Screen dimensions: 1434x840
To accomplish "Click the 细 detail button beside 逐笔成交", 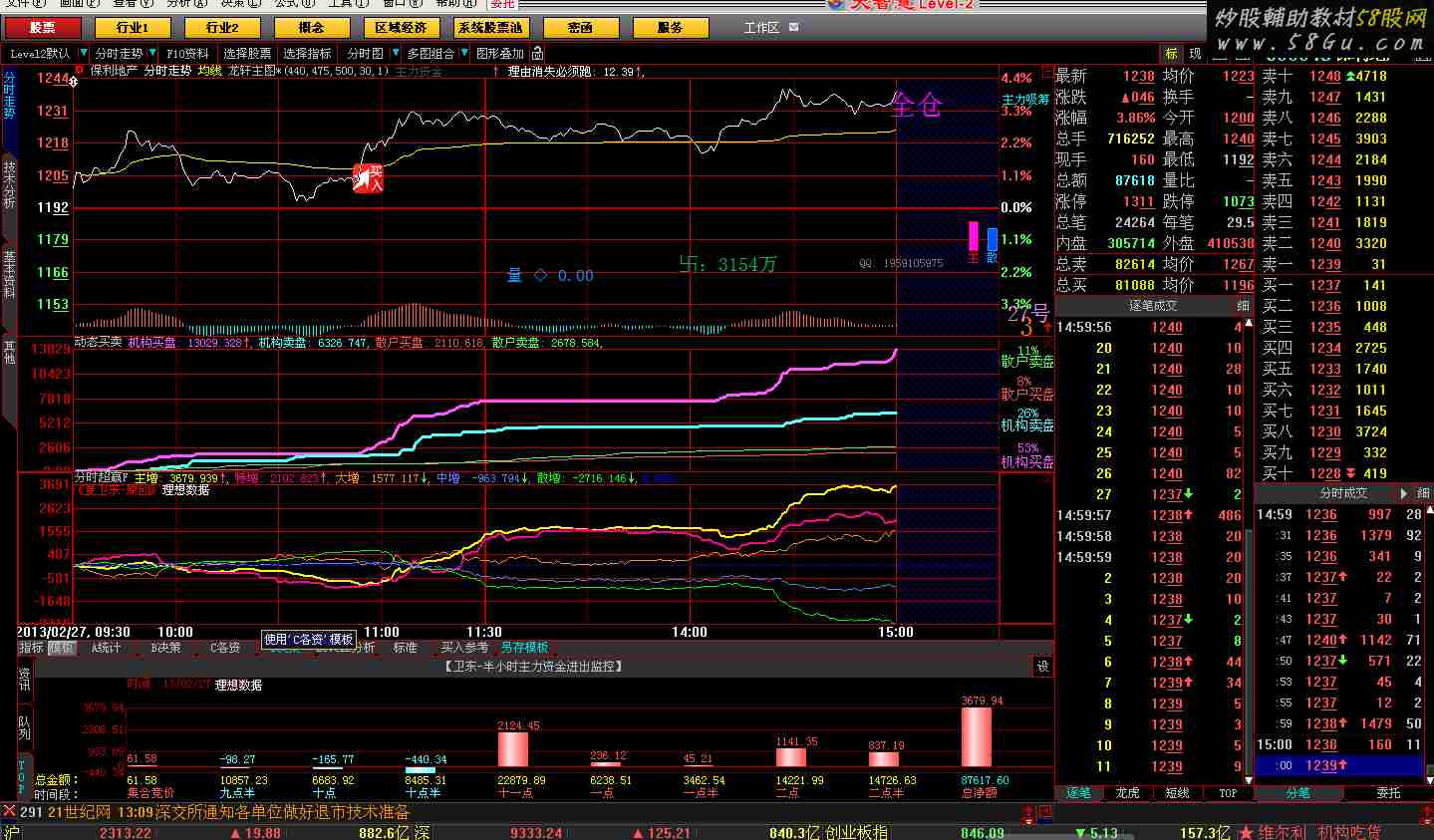I will 1243,306.
